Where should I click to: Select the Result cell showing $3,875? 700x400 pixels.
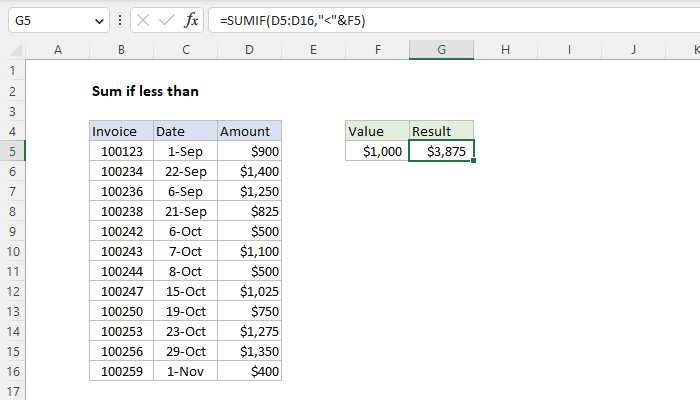coord(441,151)
